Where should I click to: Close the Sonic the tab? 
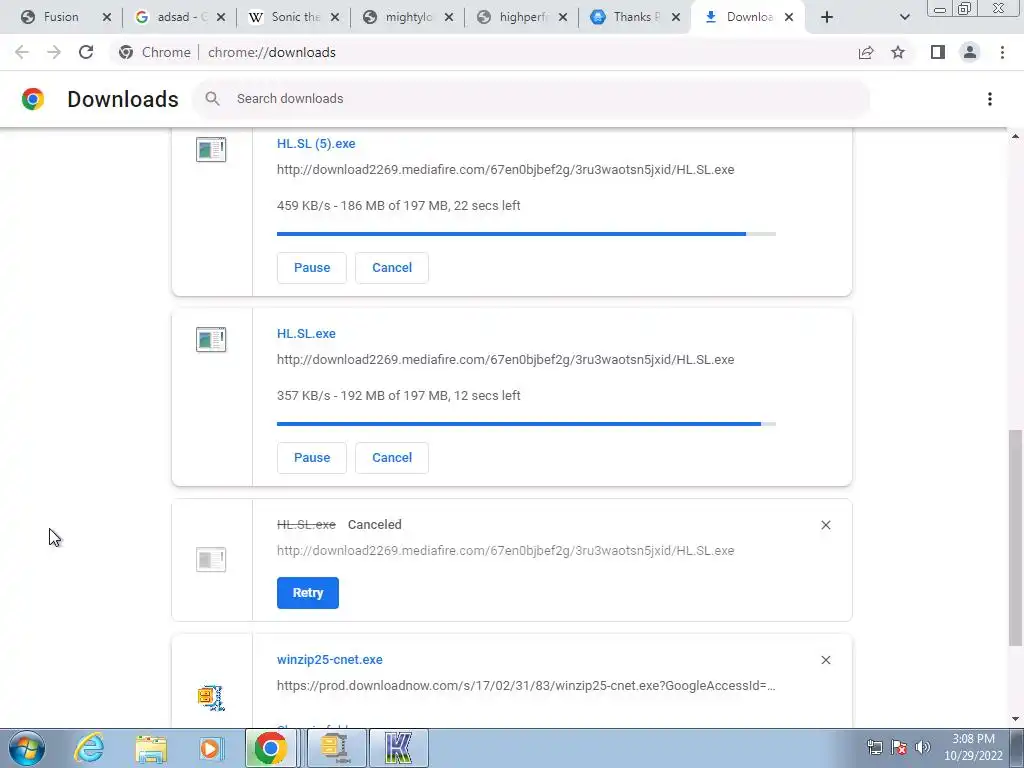point(335,17)
